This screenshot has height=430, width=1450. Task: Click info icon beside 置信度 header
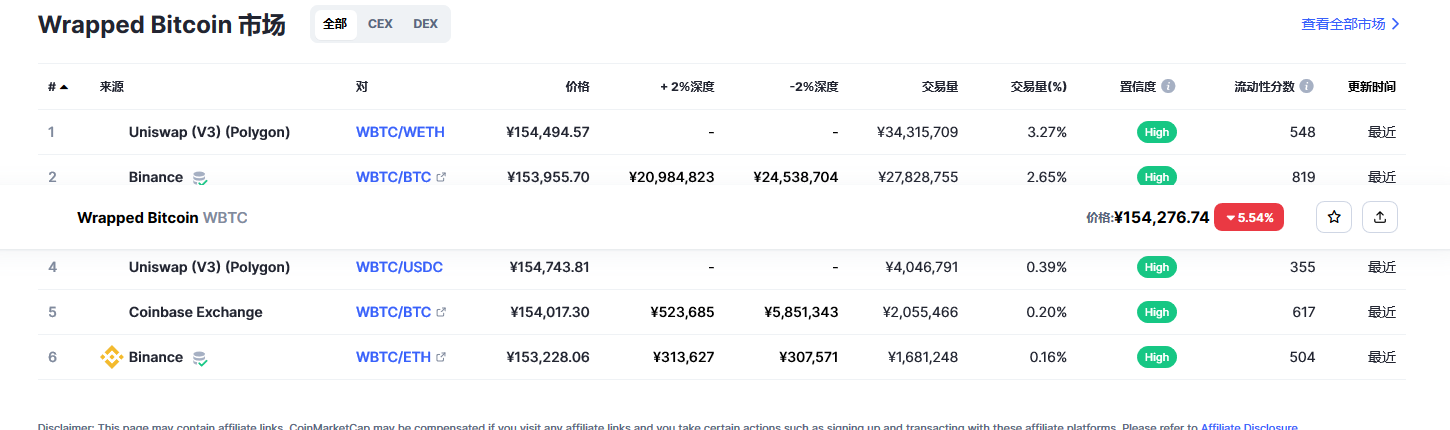click(x=1168, y=87)
